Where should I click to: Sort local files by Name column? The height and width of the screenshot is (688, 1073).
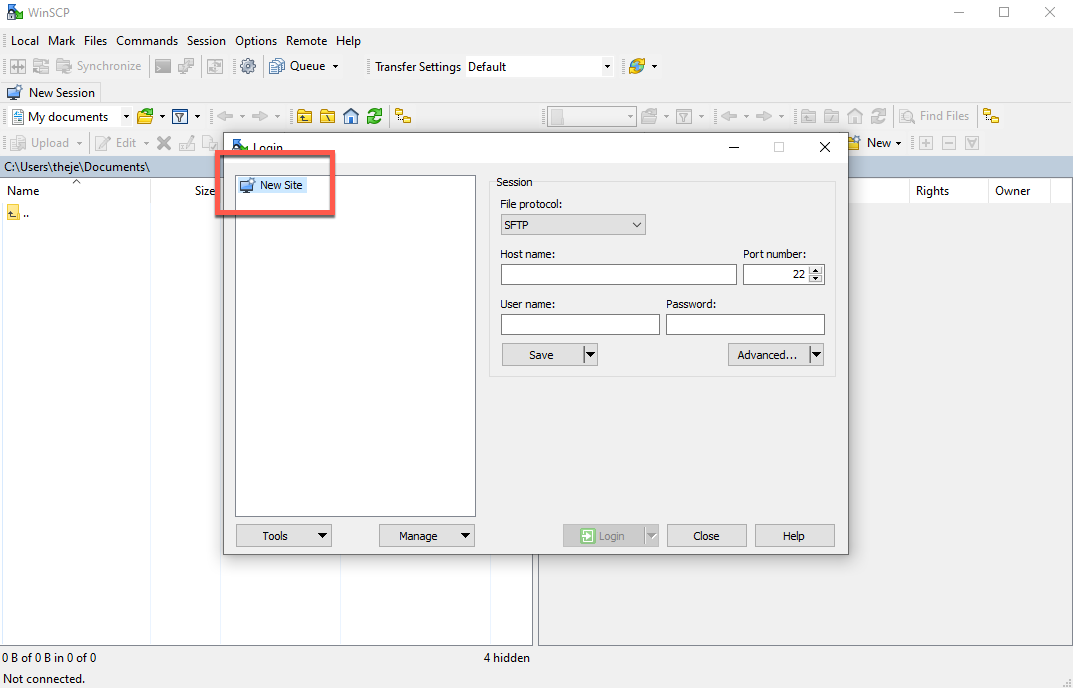pyautogui.click(x=75, y=191)
